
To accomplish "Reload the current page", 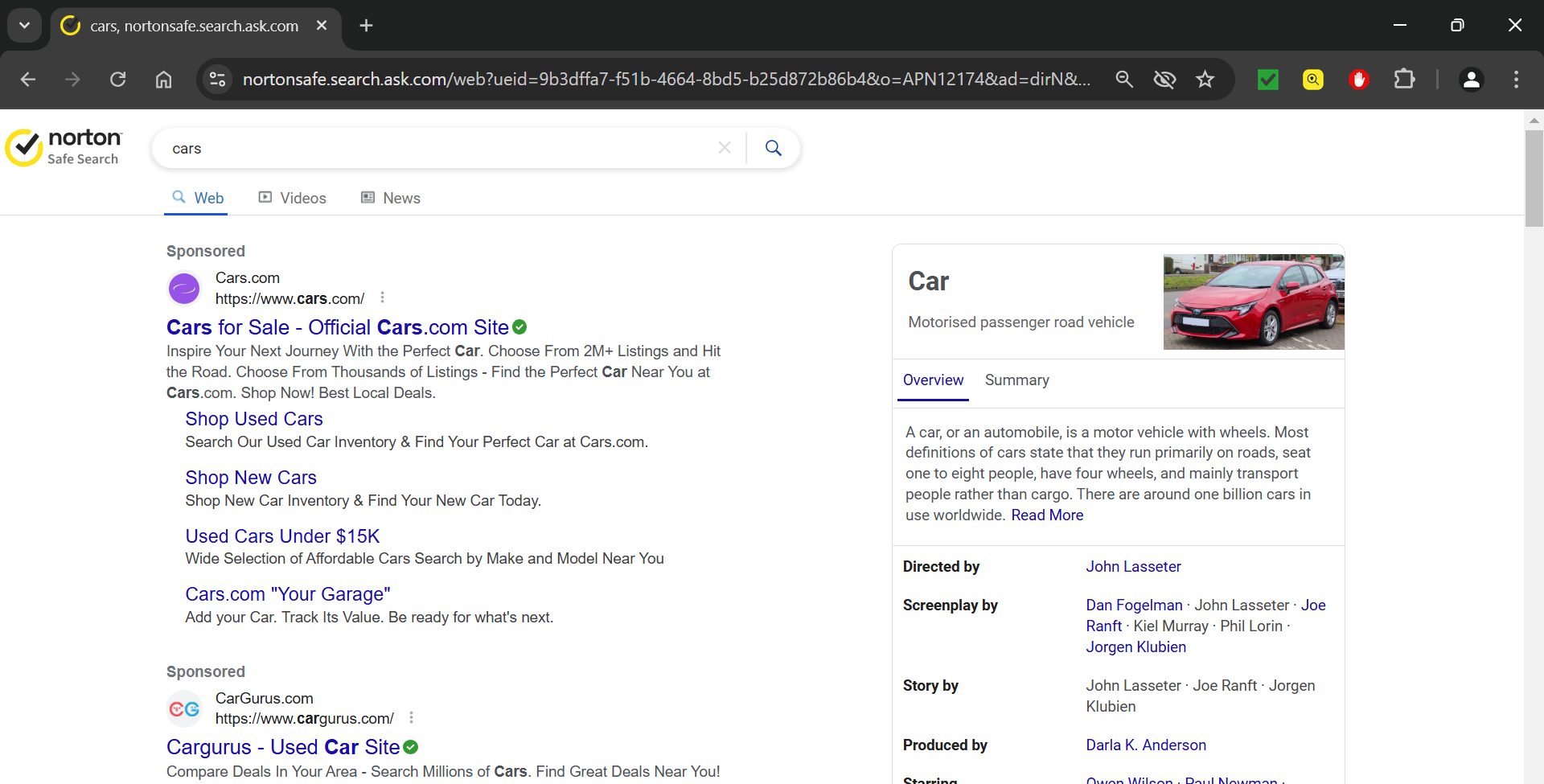I will click(118, 80).
